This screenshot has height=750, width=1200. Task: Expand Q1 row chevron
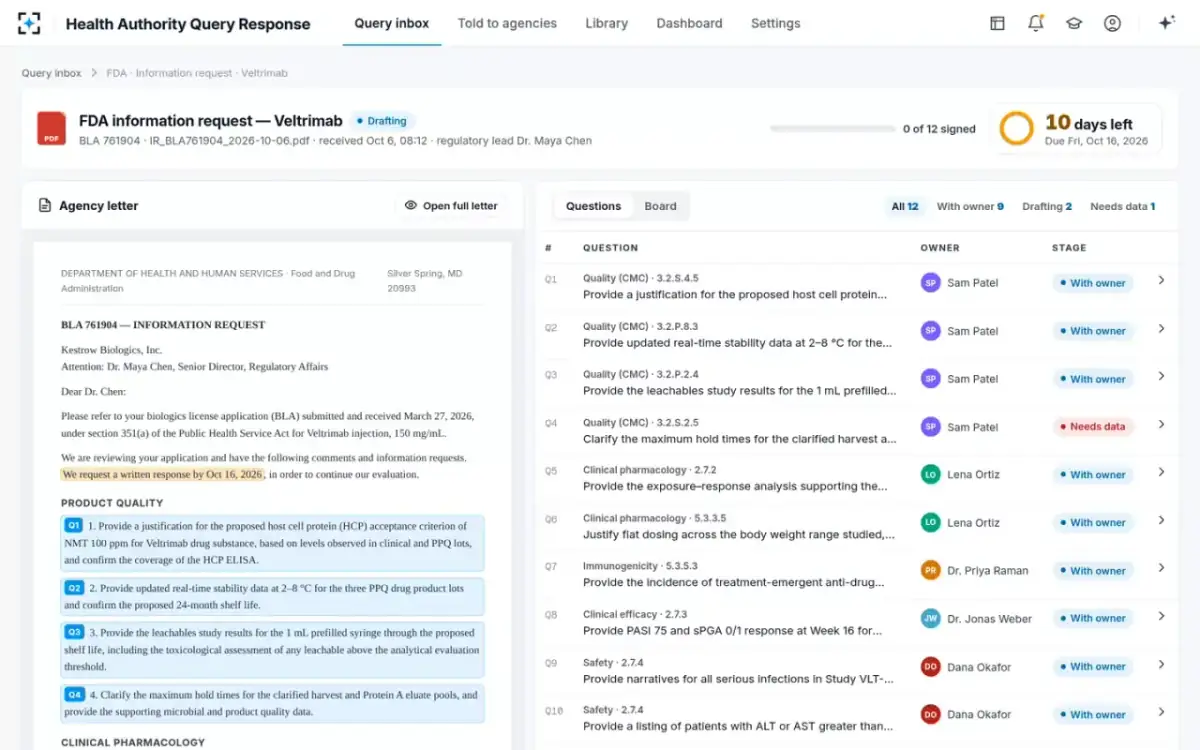coord(1161,281)
